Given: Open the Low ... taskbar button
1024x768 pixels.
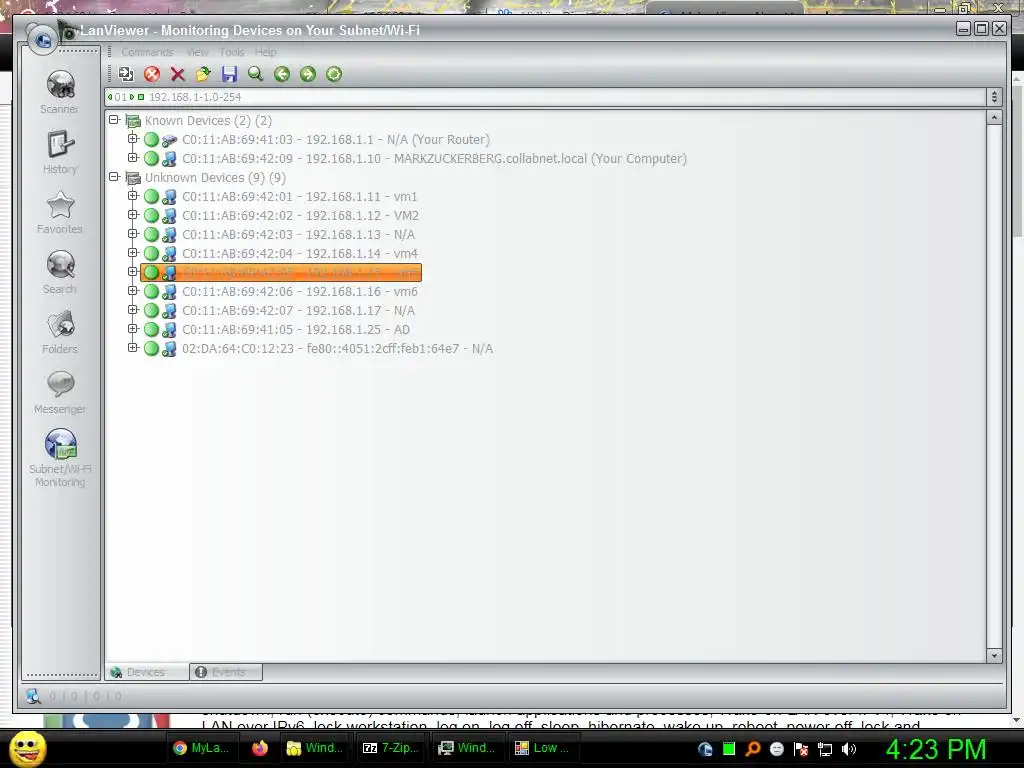Looking at the screenshot, I should point(542,748).
